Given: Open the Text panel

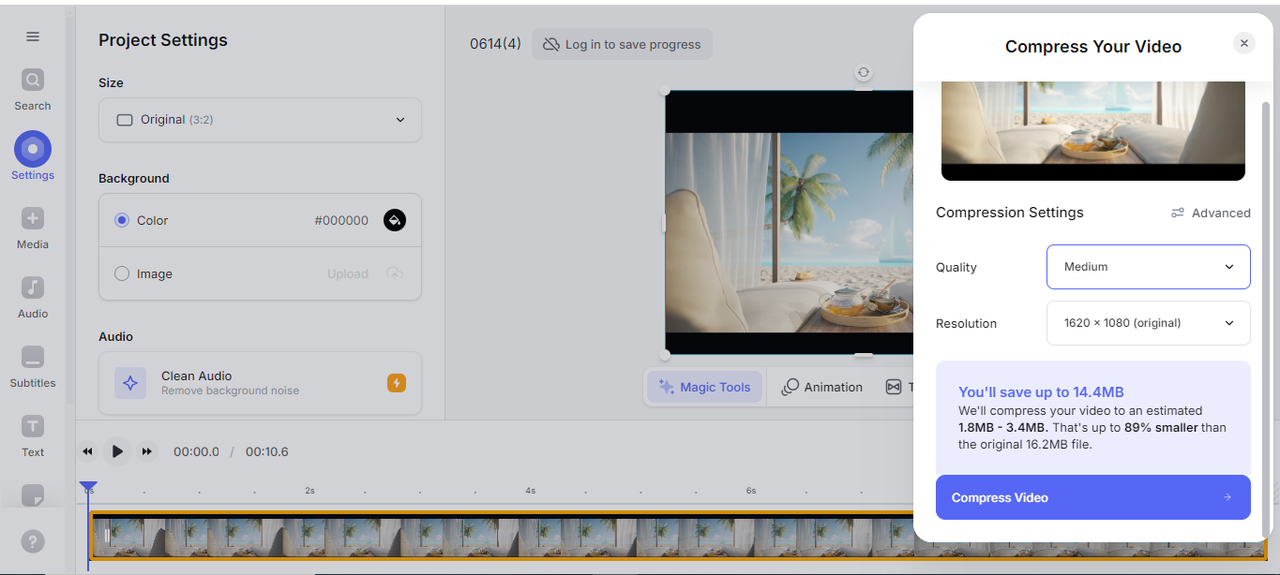Looking at the screenshot, I should point(33,436).
